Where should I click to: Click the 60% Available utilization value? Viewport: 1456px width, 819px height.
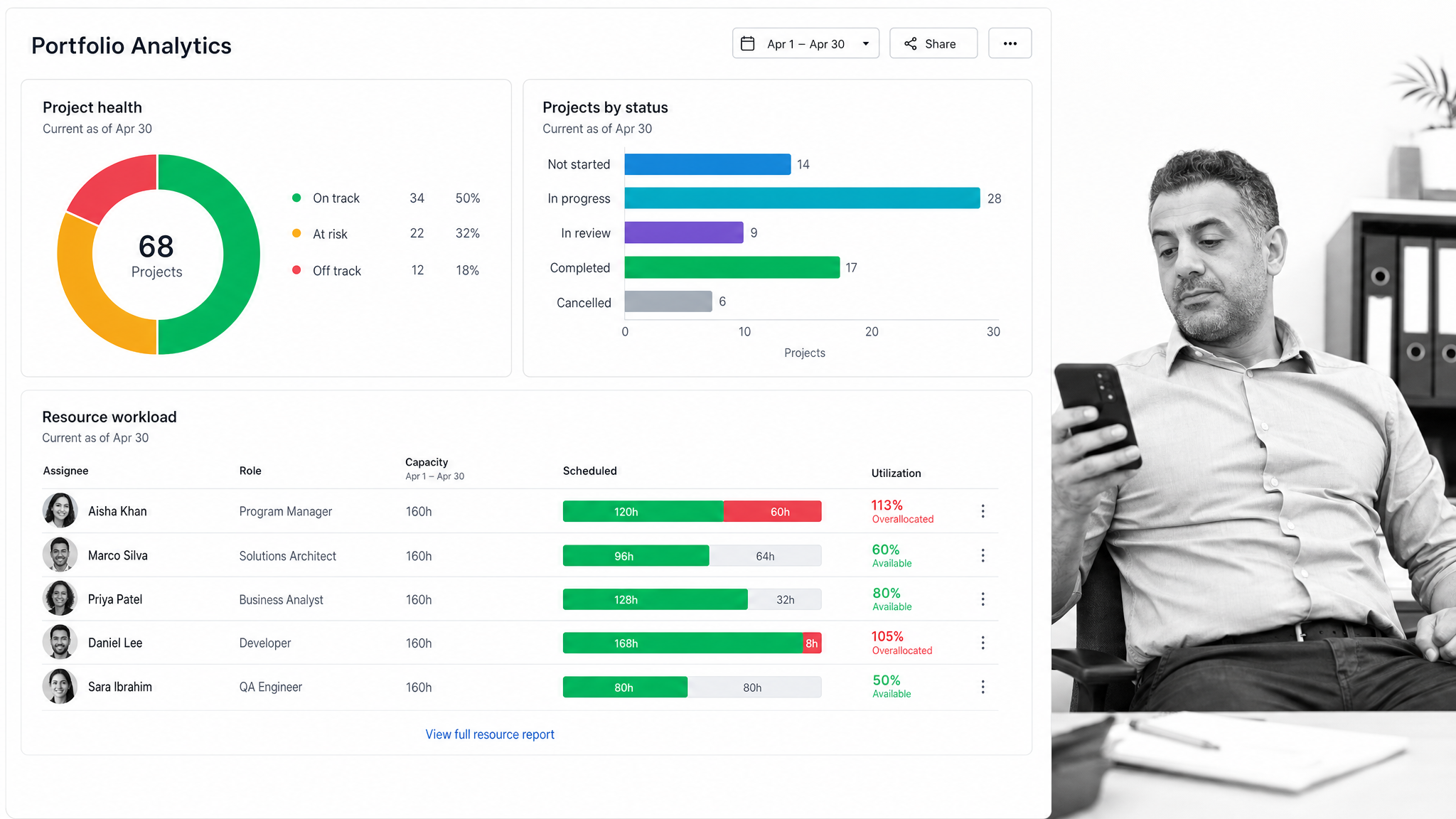point(892,555)
